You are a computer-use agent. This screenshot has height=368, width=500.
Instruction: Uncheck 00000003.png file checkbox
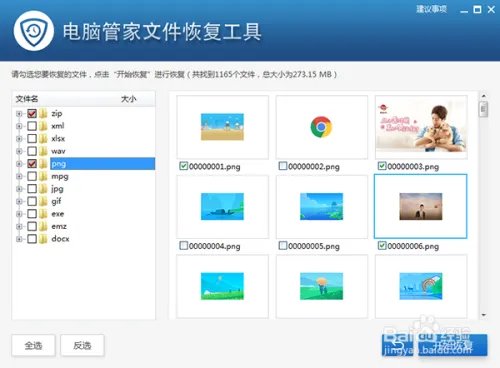(382, 166)
